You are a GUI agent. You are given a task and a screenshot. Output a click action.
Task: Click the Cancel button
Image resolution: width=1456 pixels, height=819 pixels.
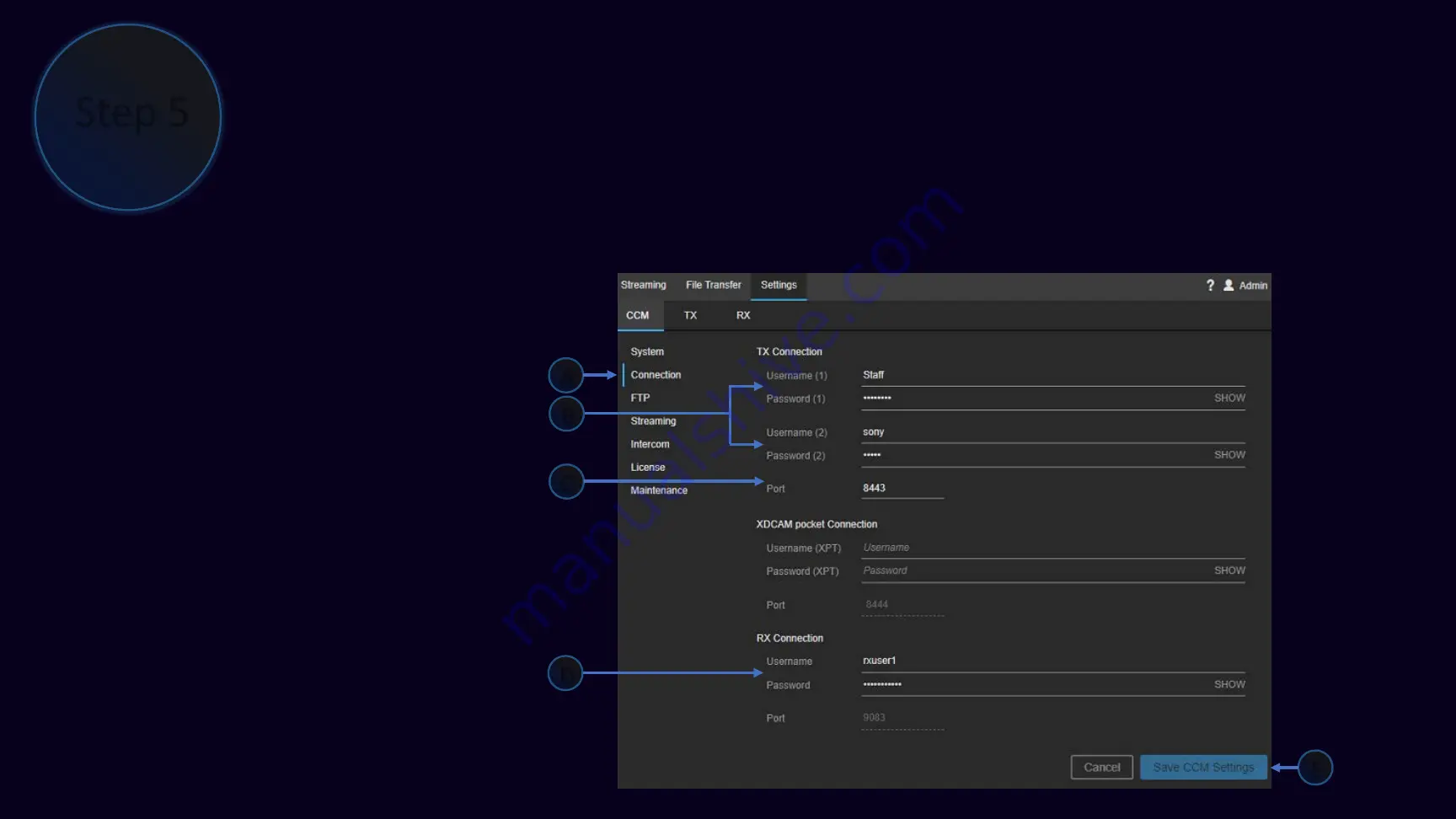pos(1101,768)
